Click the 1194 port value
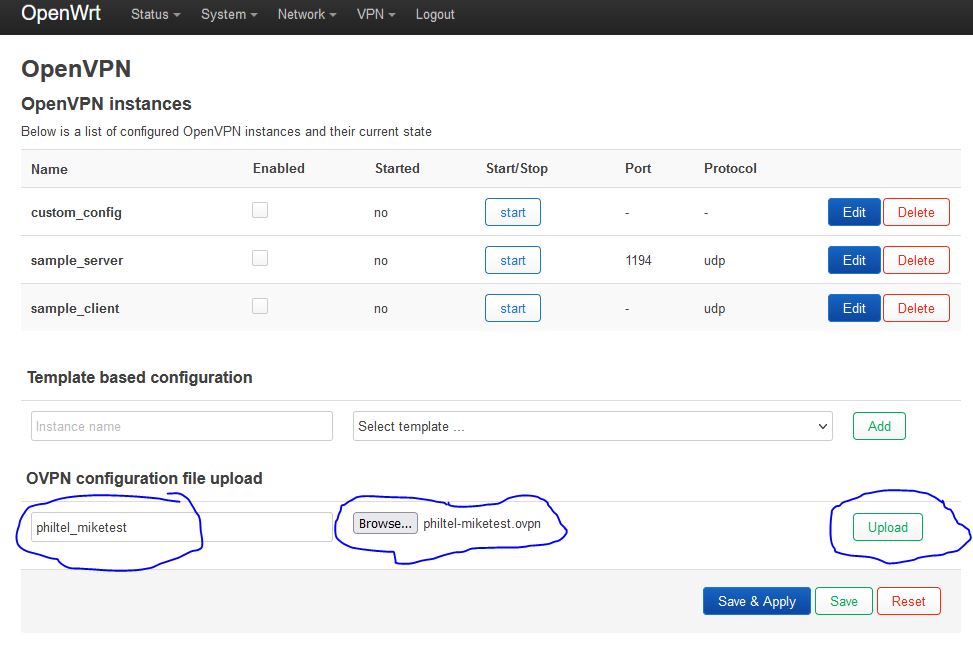 pyautogui.click(x=639, y=260)
